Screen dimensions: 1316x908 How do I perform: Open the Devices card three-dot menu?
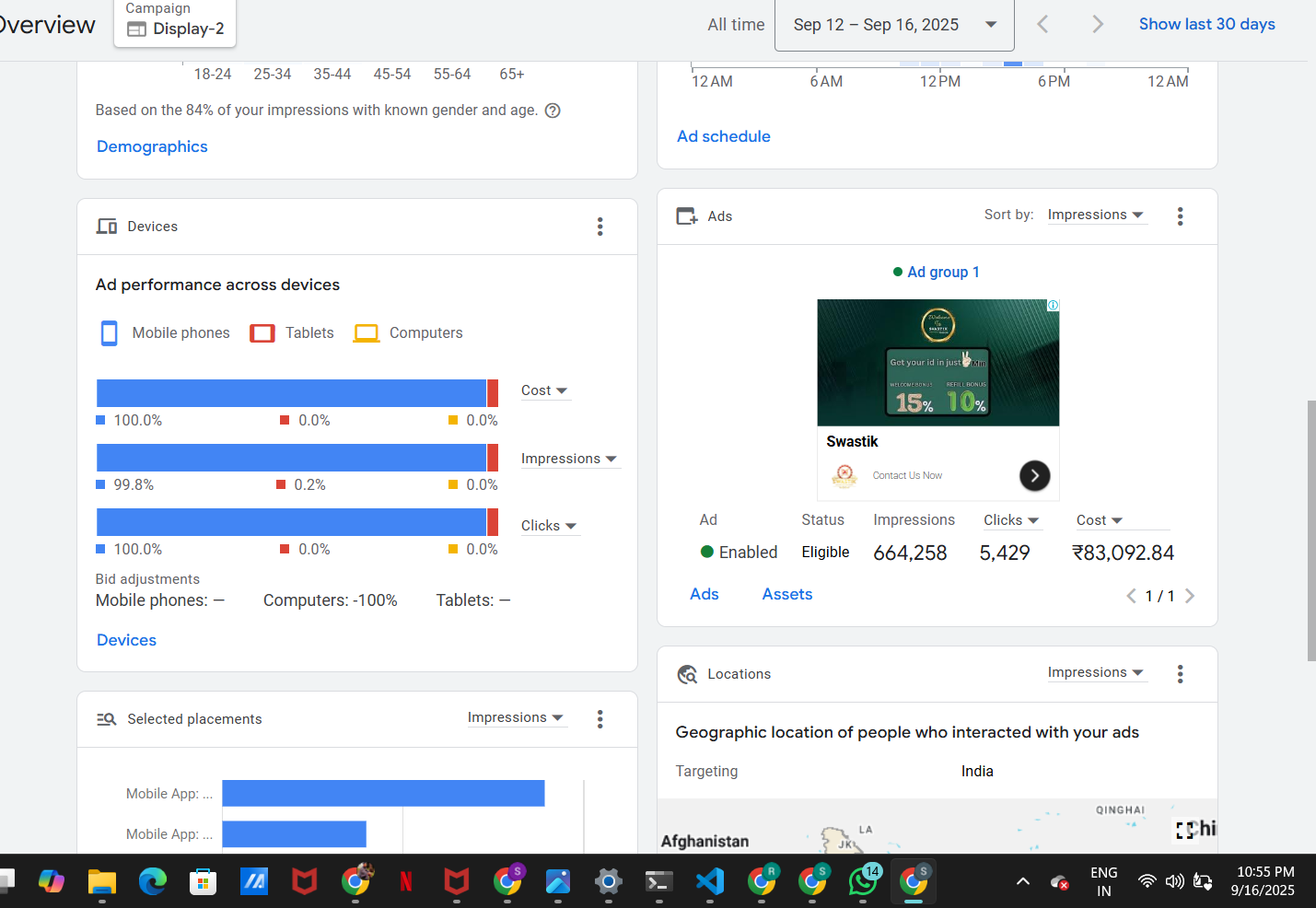[x=600, y=227]
